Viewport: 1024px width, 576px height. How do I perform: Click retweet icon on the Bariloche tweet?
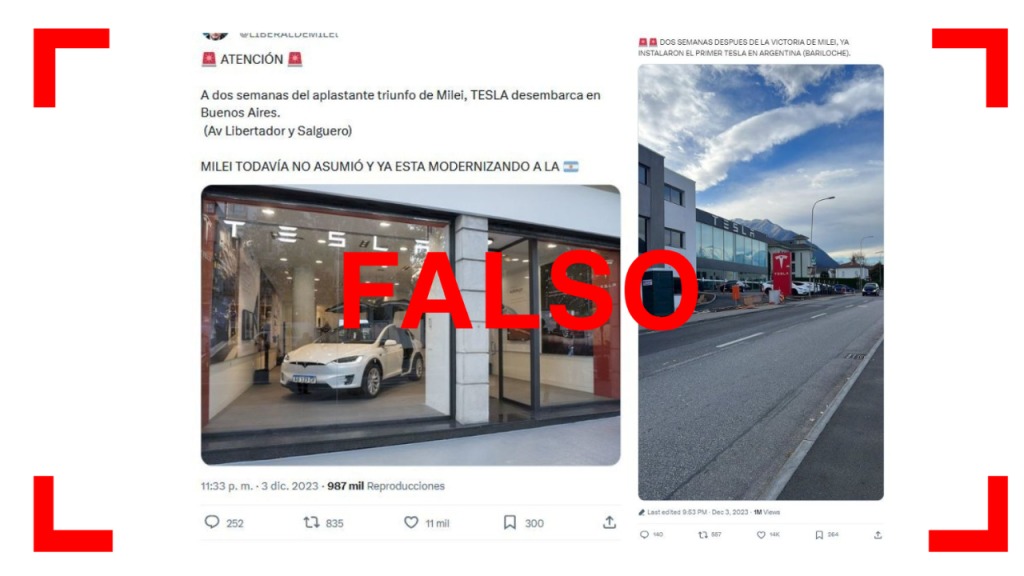pos(703,534)
